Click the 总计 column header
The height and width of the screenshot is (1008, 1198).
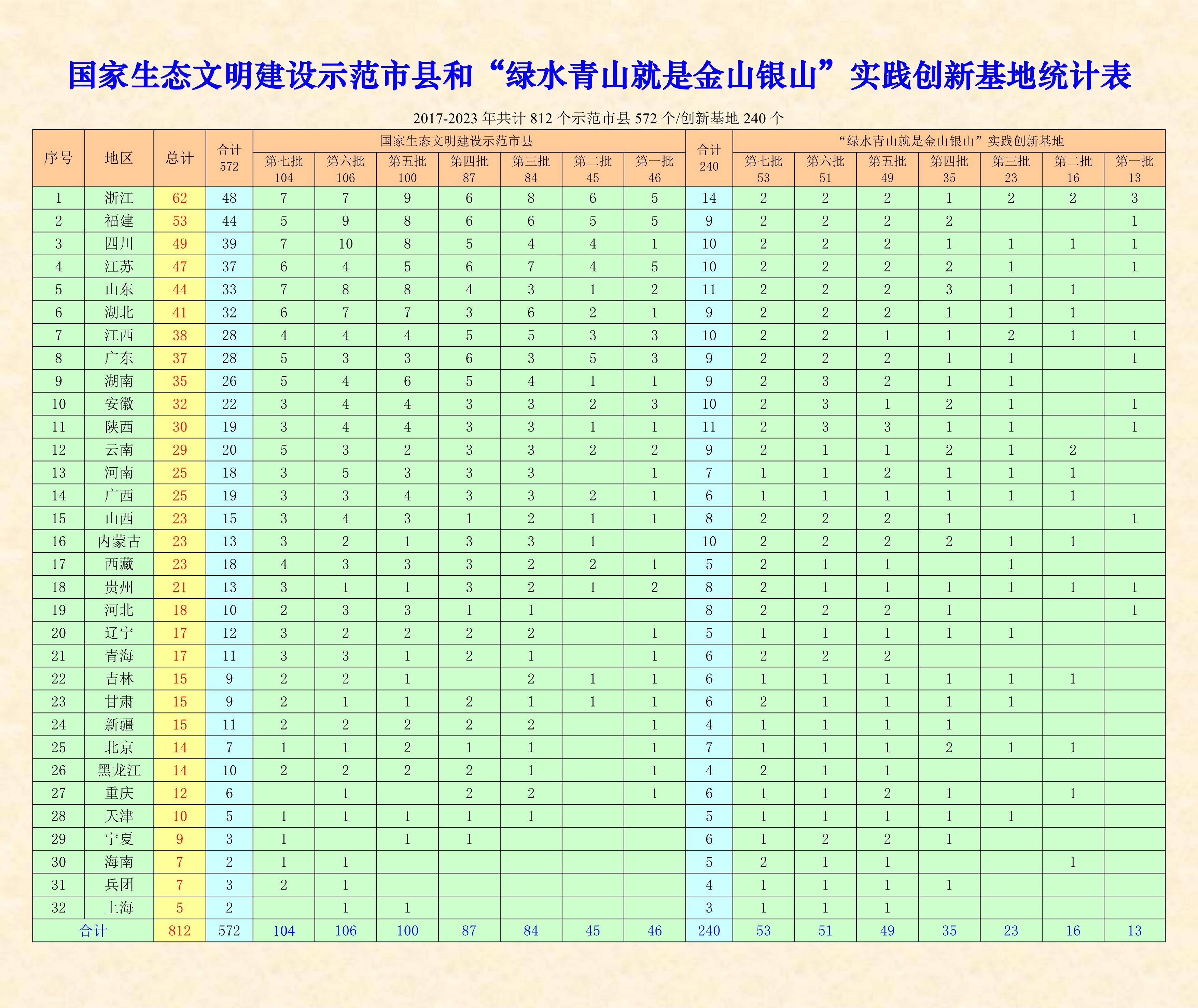180,158
